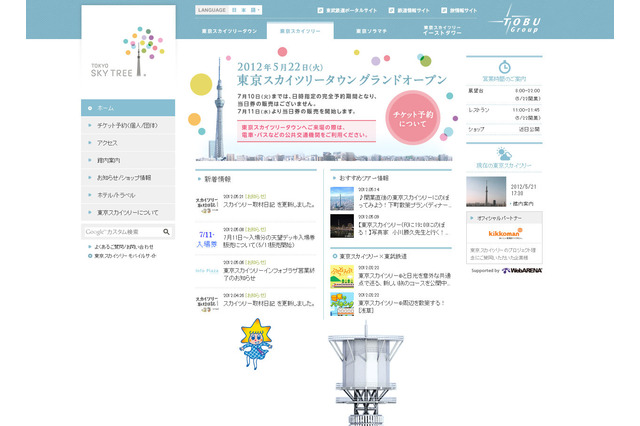
Task: Click the clock business hours icon
Action: [x=504, y=67]
